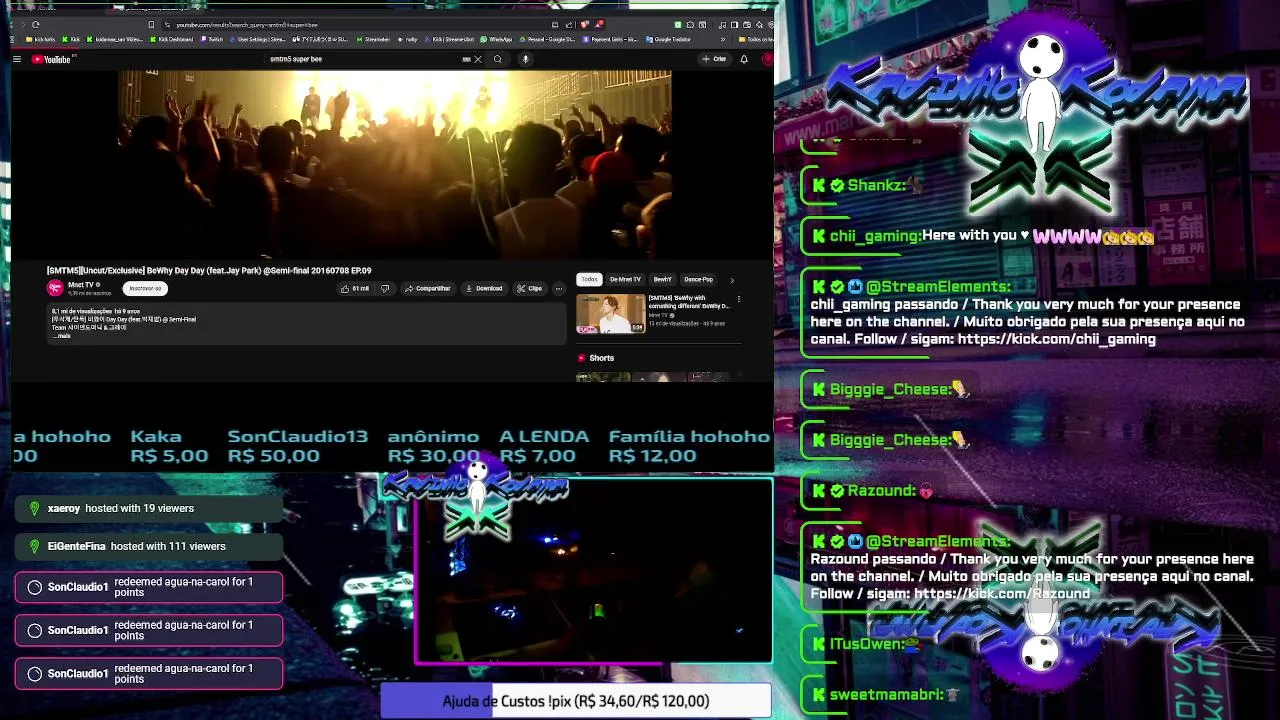Screen dimensions: 1280x720
Task: Expand the description with ...mais
Action: point(62,336)
